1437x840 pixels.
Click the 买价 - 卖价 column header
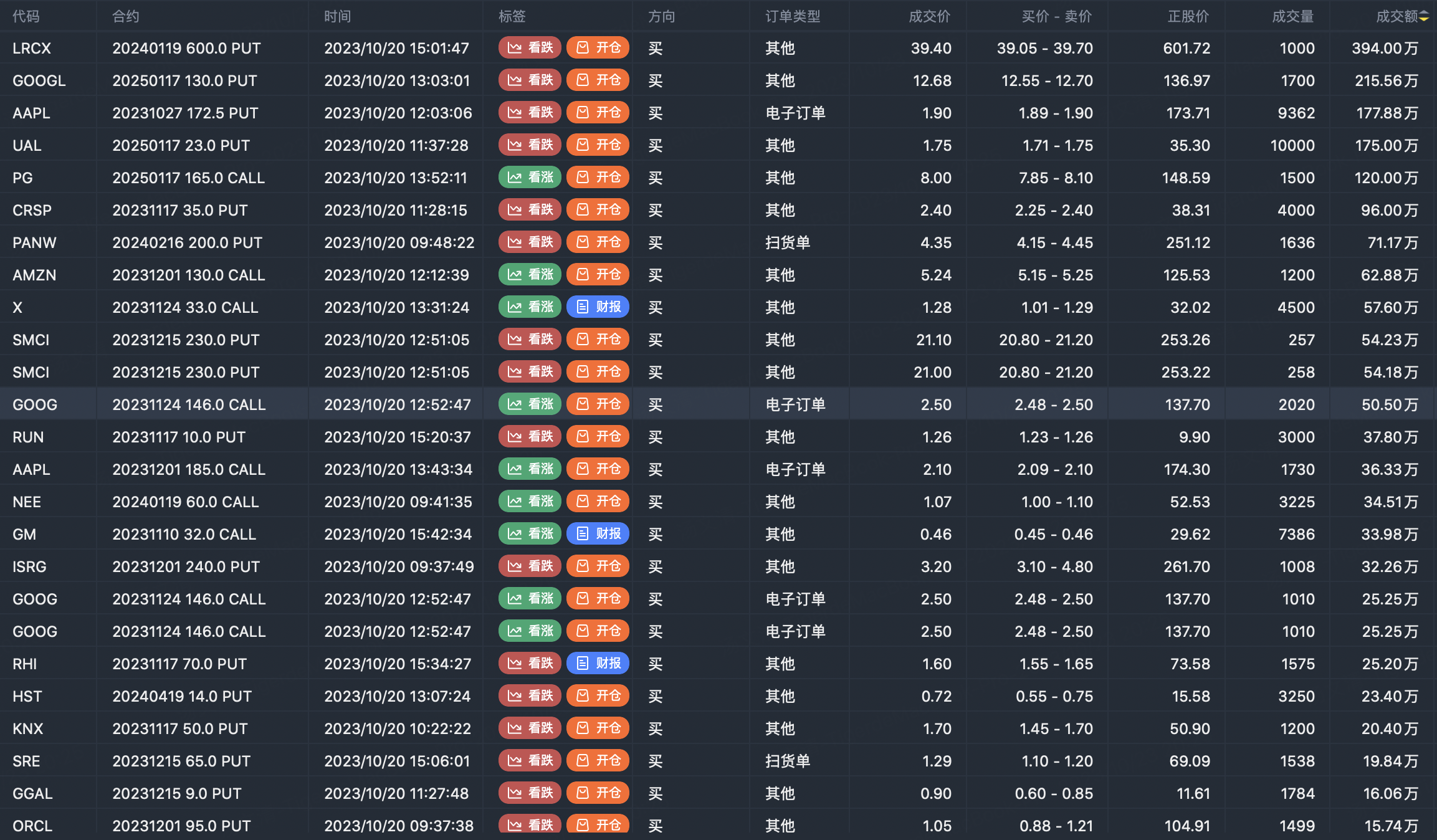click(1057, 17)
